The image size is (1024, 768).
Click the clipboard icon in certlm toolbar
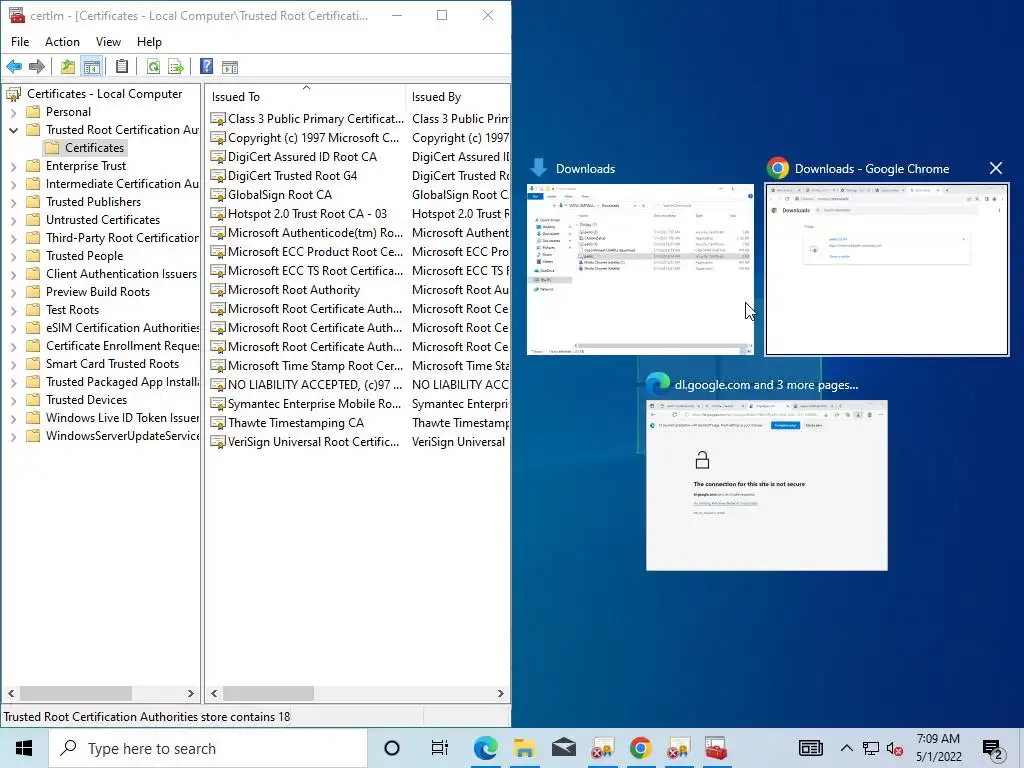[x=122, y=67]
